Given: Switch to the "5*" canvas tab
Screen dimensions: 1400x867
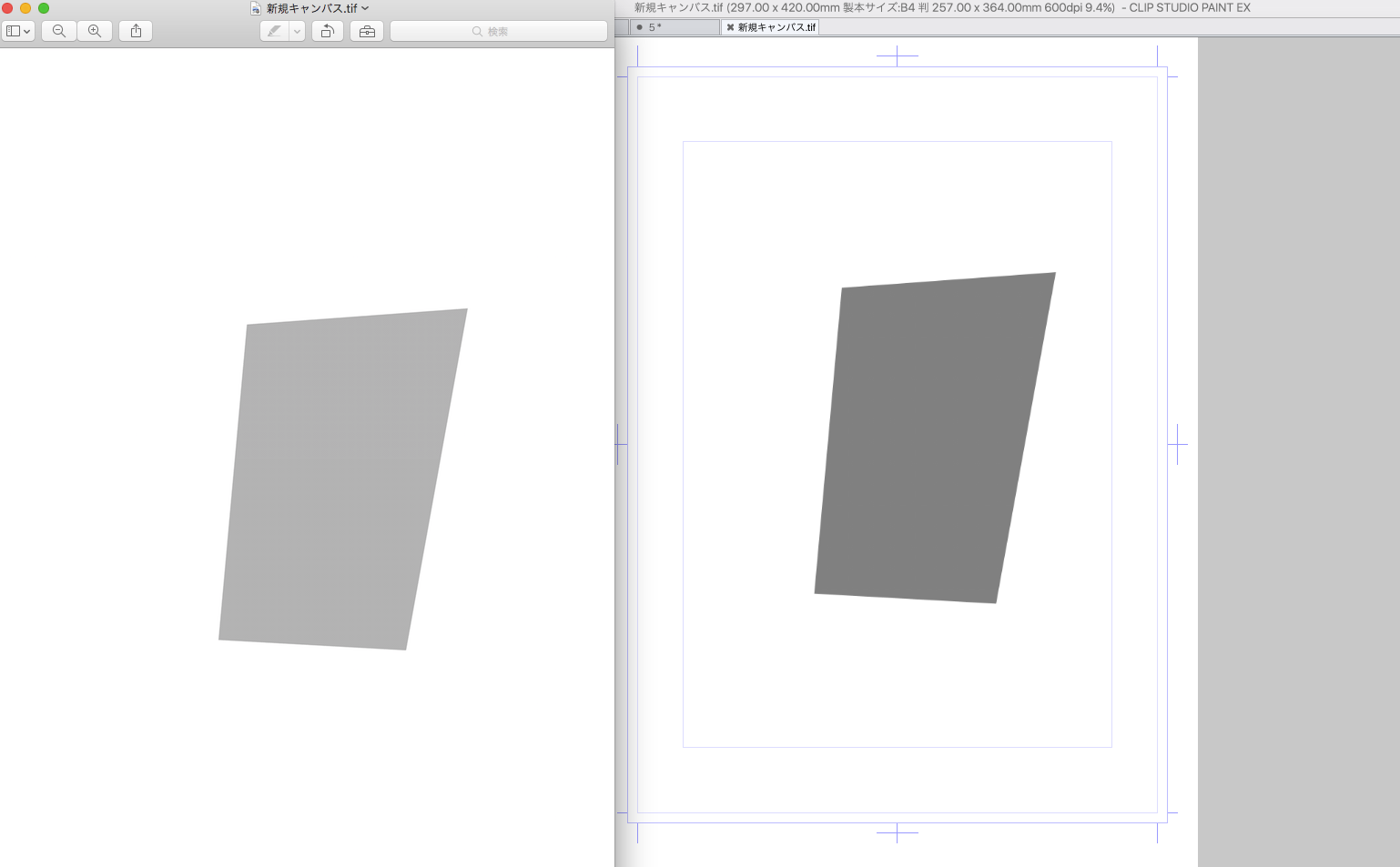Looking at the screenshot, I should [674, 27].
